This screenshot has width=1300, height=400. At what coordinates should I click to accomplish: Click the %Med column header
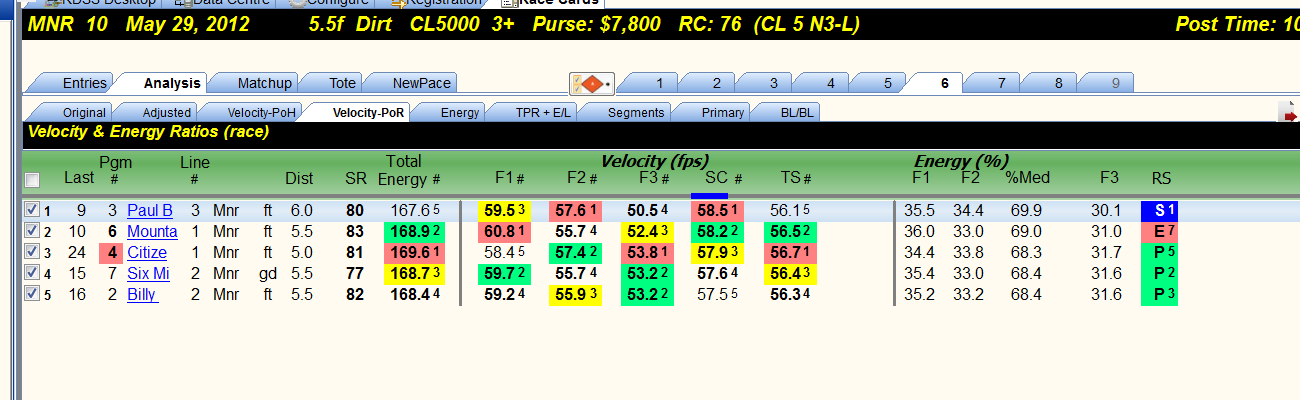pyautogui.click(x=1027, y=179)
